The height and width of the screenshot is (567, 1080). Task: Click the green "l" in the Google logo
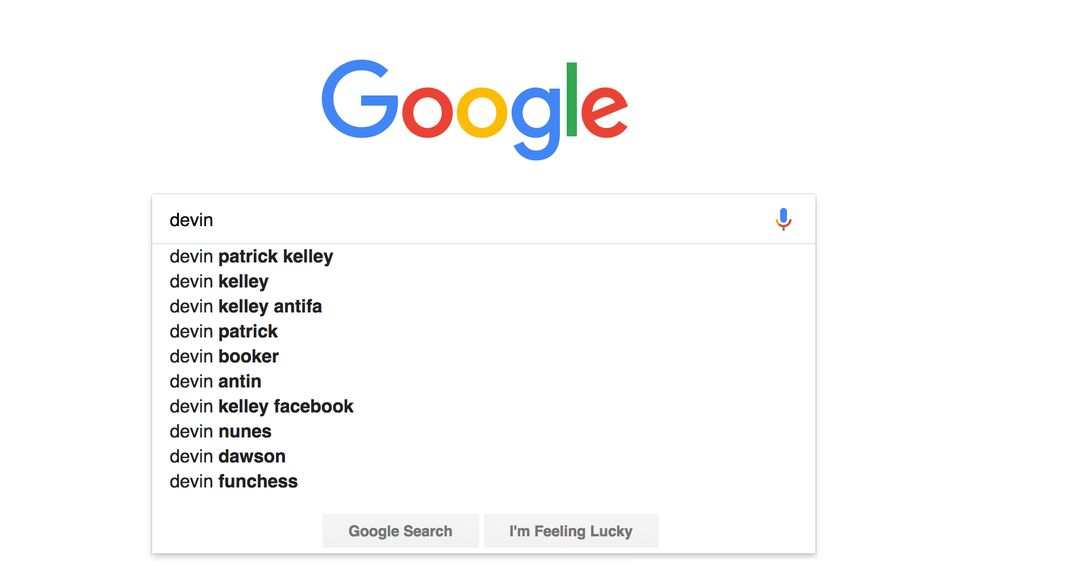coord(572,99)
